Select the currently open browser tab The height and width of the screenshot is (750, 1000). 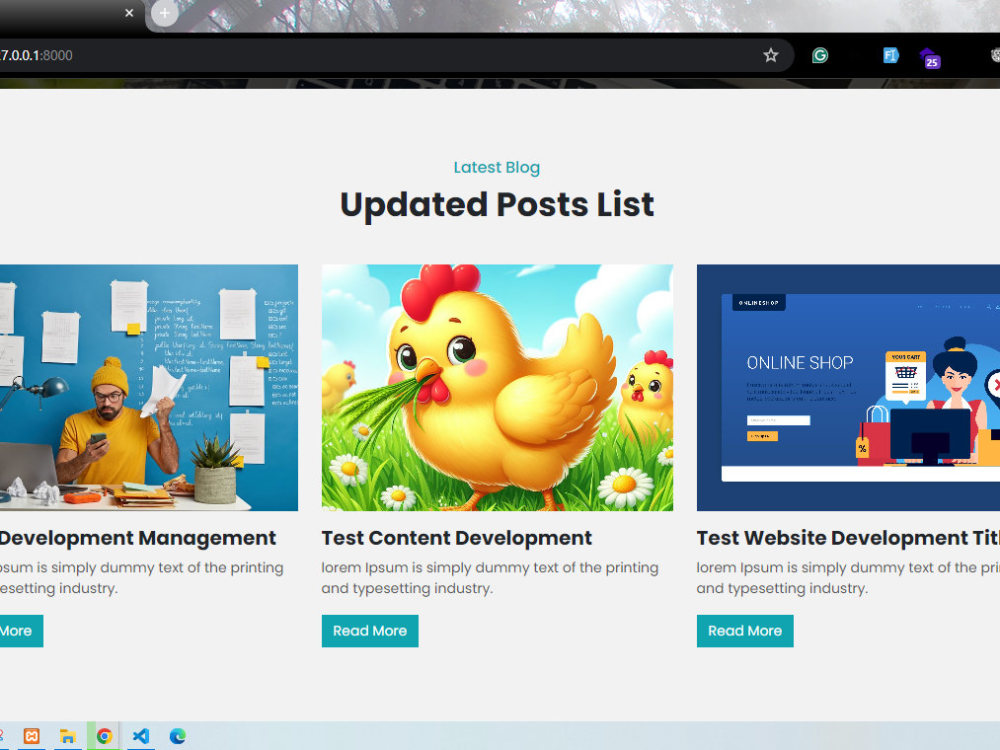click(60, 13)
